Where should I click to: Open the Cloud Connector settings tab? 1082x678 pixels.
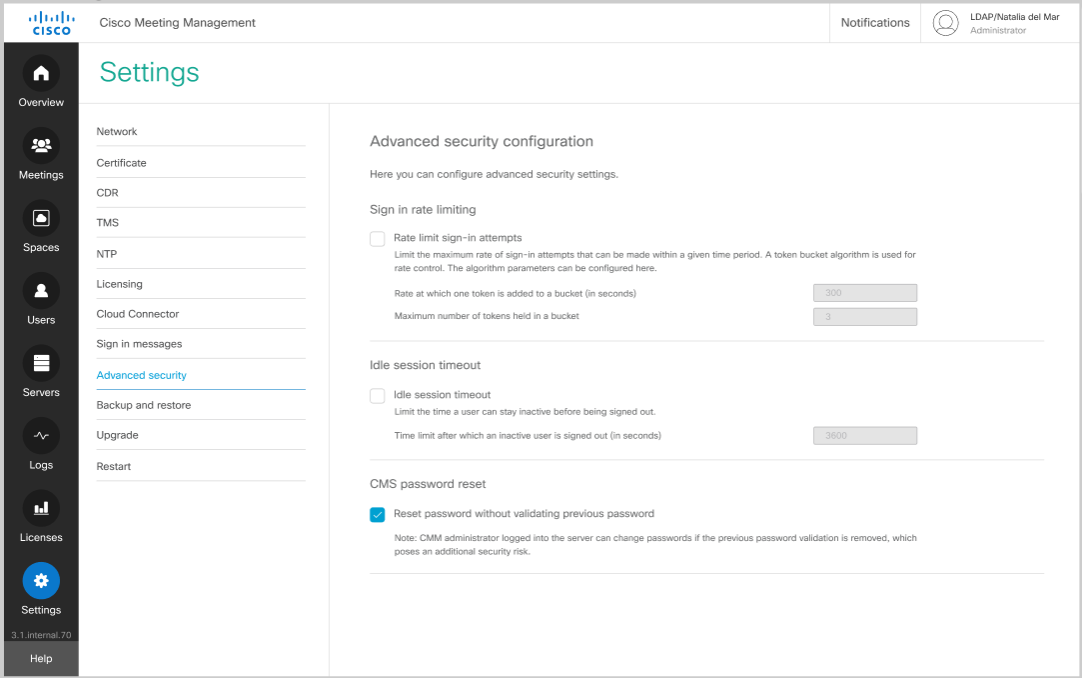click(x=201, y=314)
